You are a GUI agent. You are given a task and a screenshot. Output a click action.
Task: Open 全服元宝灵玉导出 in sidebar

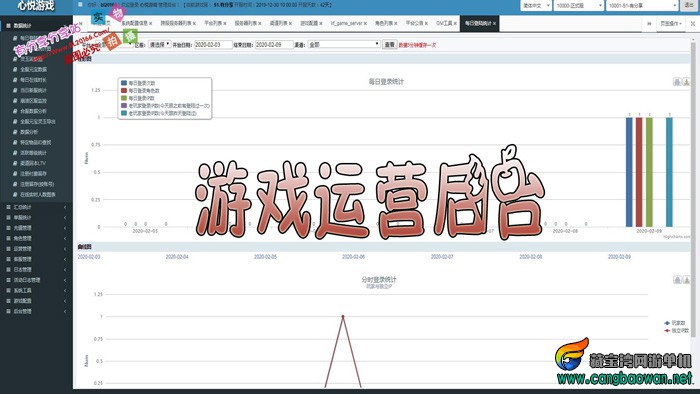click(38, 122)
